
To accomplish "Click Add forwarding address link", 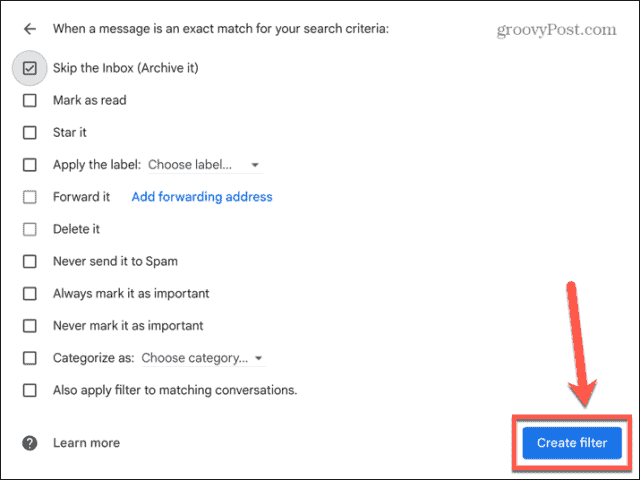I will 202,197.
